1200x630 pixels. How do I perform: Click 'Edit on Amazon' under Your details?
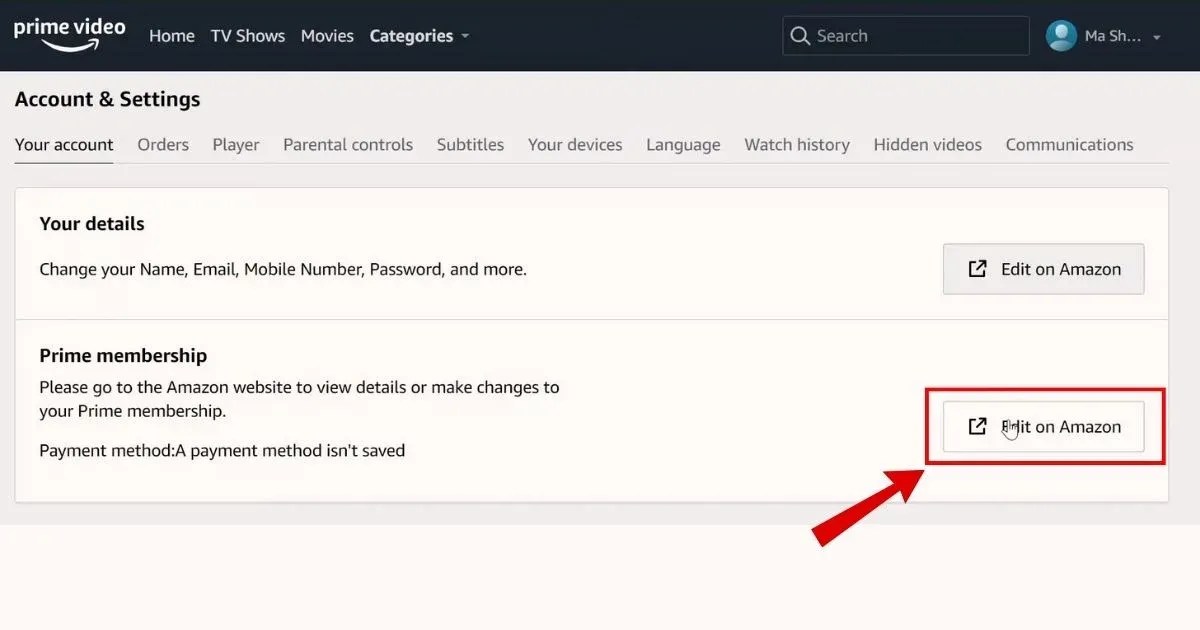click(x=1043, y=268)
